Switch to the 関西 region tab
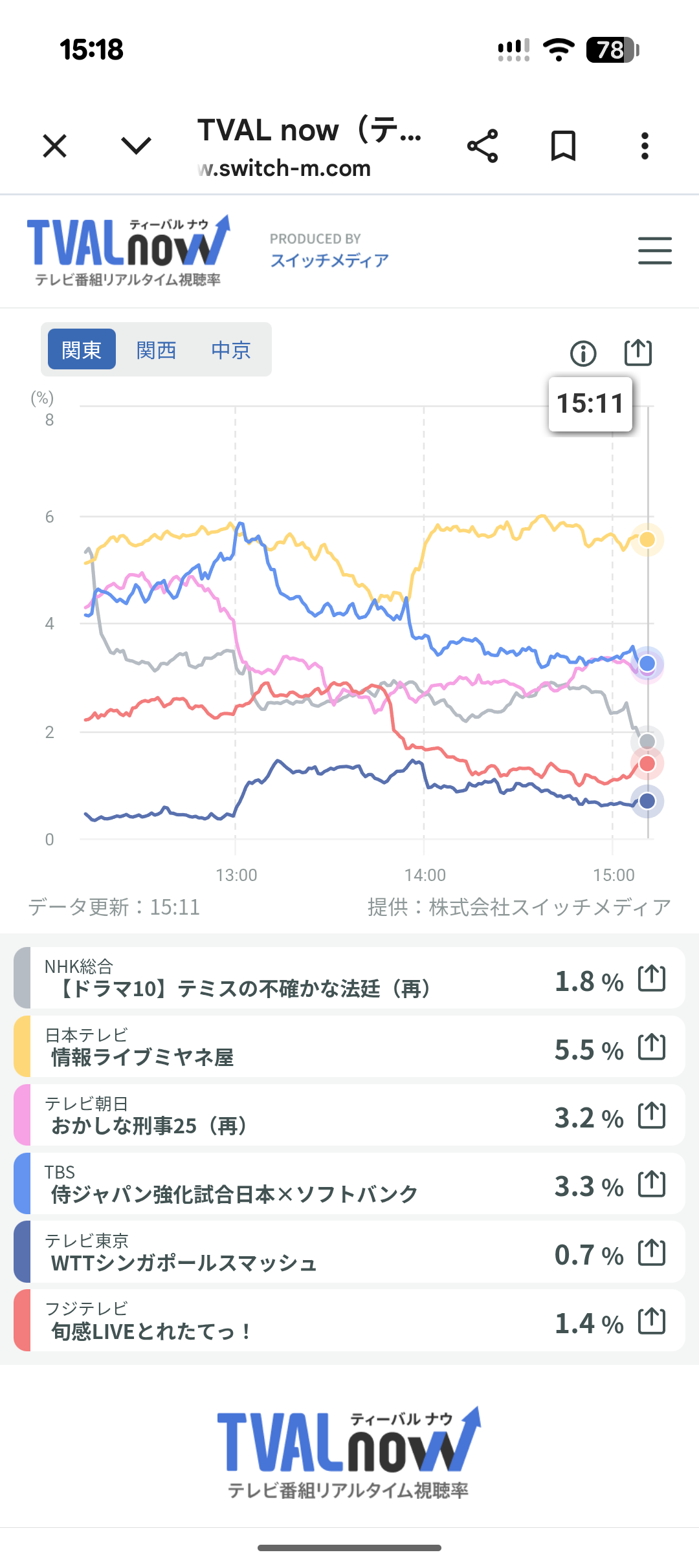This screenshot has width=699, height=1568. point(156,350)
